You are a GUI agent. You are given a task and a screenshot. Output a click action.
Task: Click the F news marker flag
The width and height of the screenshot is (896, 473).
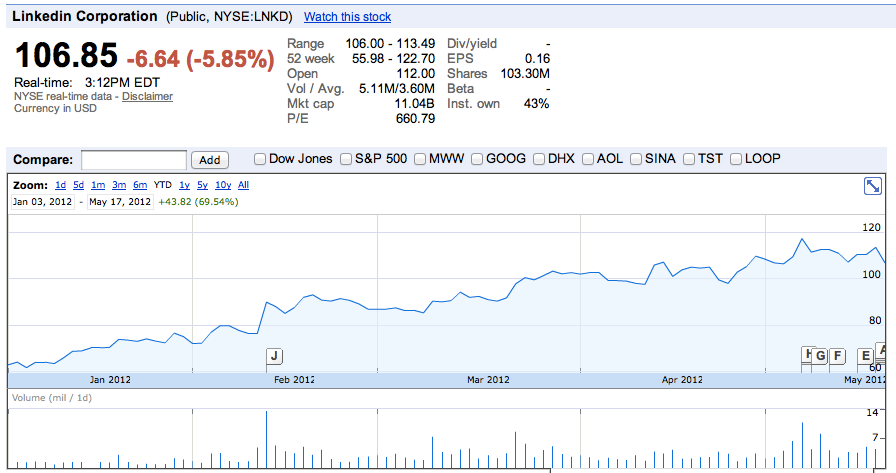point(838,355)
